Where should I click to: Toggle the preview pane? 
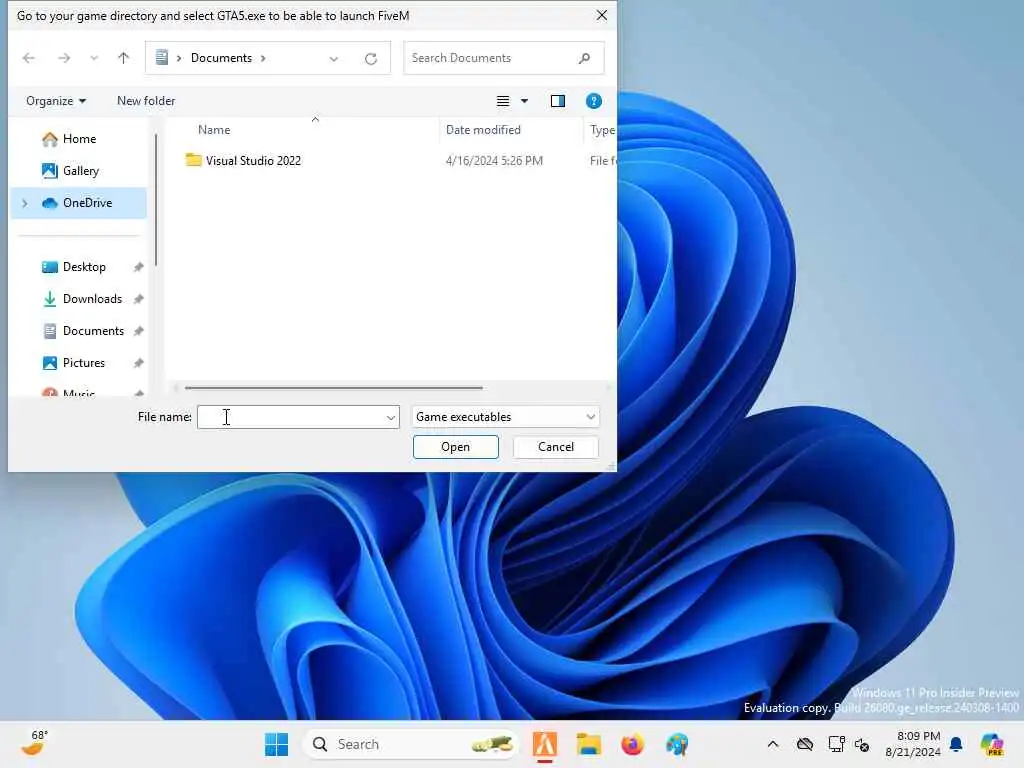click(558, 101)
